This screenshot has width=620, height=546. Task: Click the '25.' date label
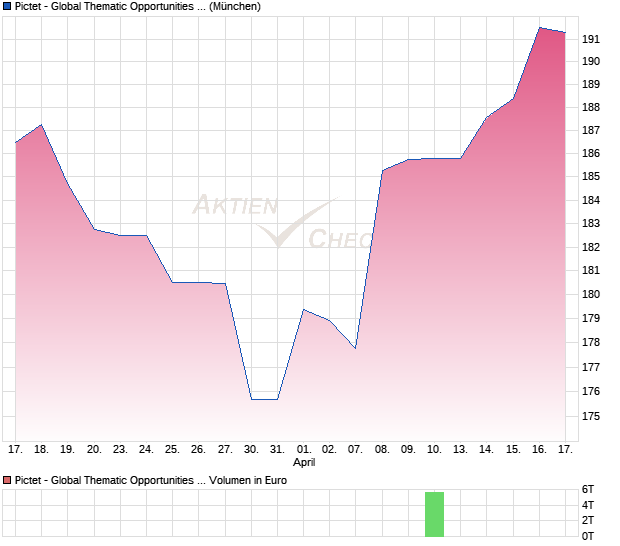tap(172, 450)
